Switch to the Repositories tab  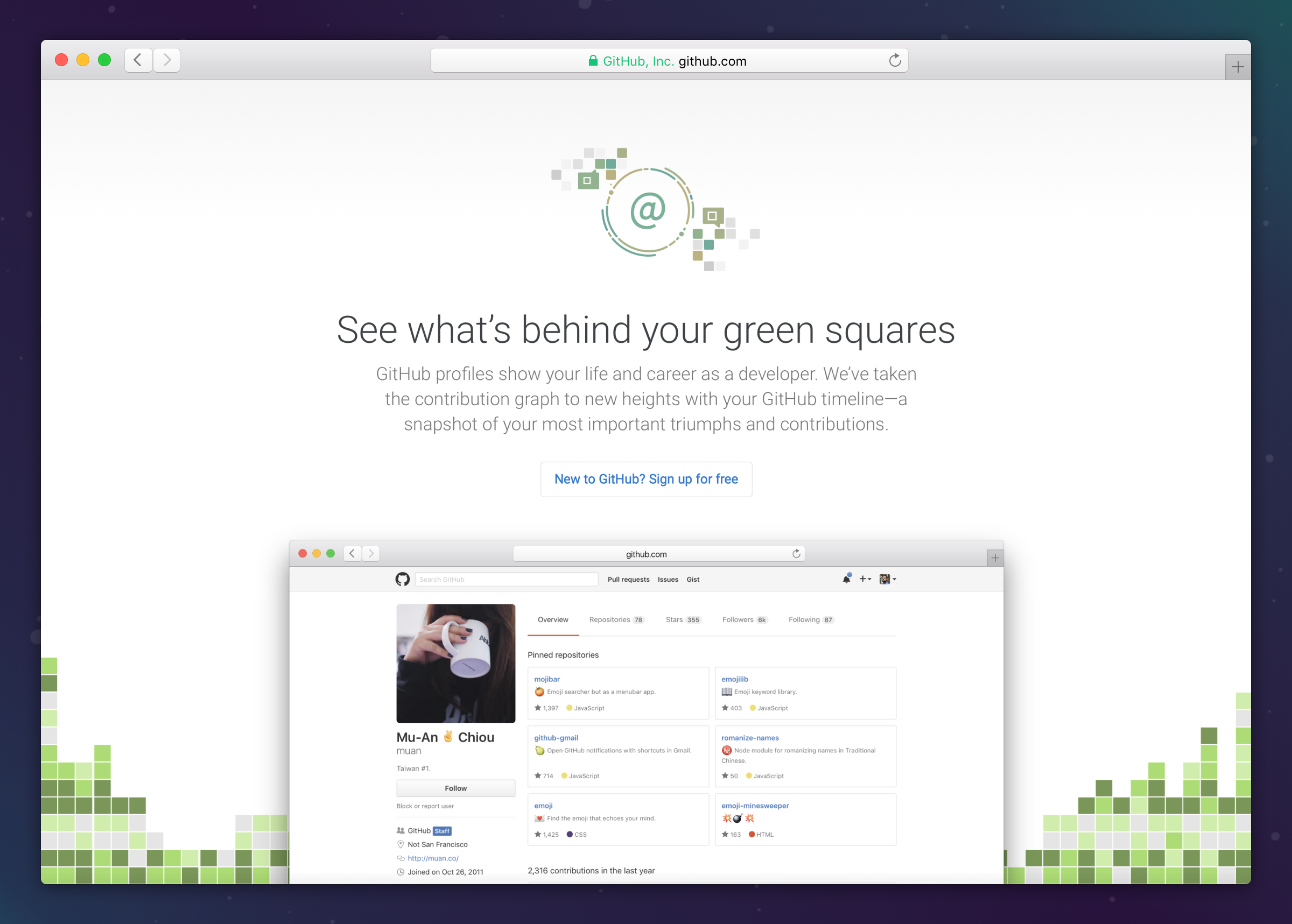(x=610, y=619)
